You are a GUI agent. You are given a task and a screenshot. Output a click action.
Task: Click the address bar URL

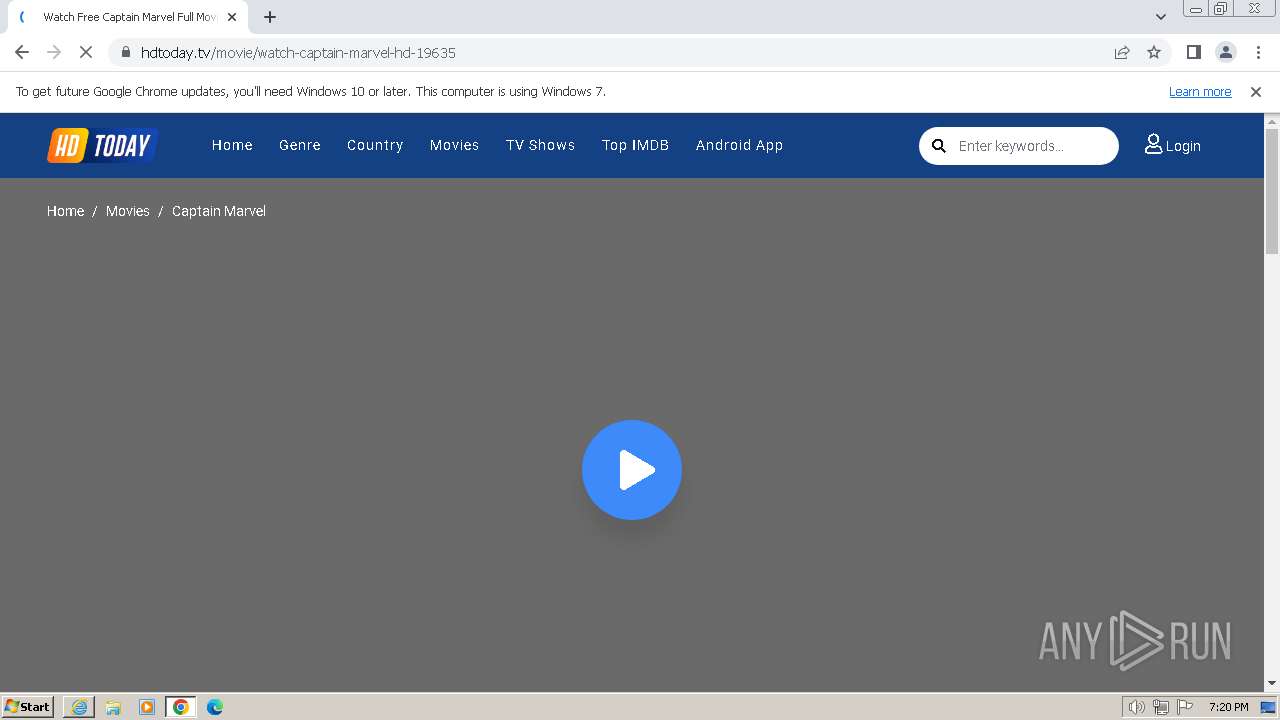coord(298,52)
